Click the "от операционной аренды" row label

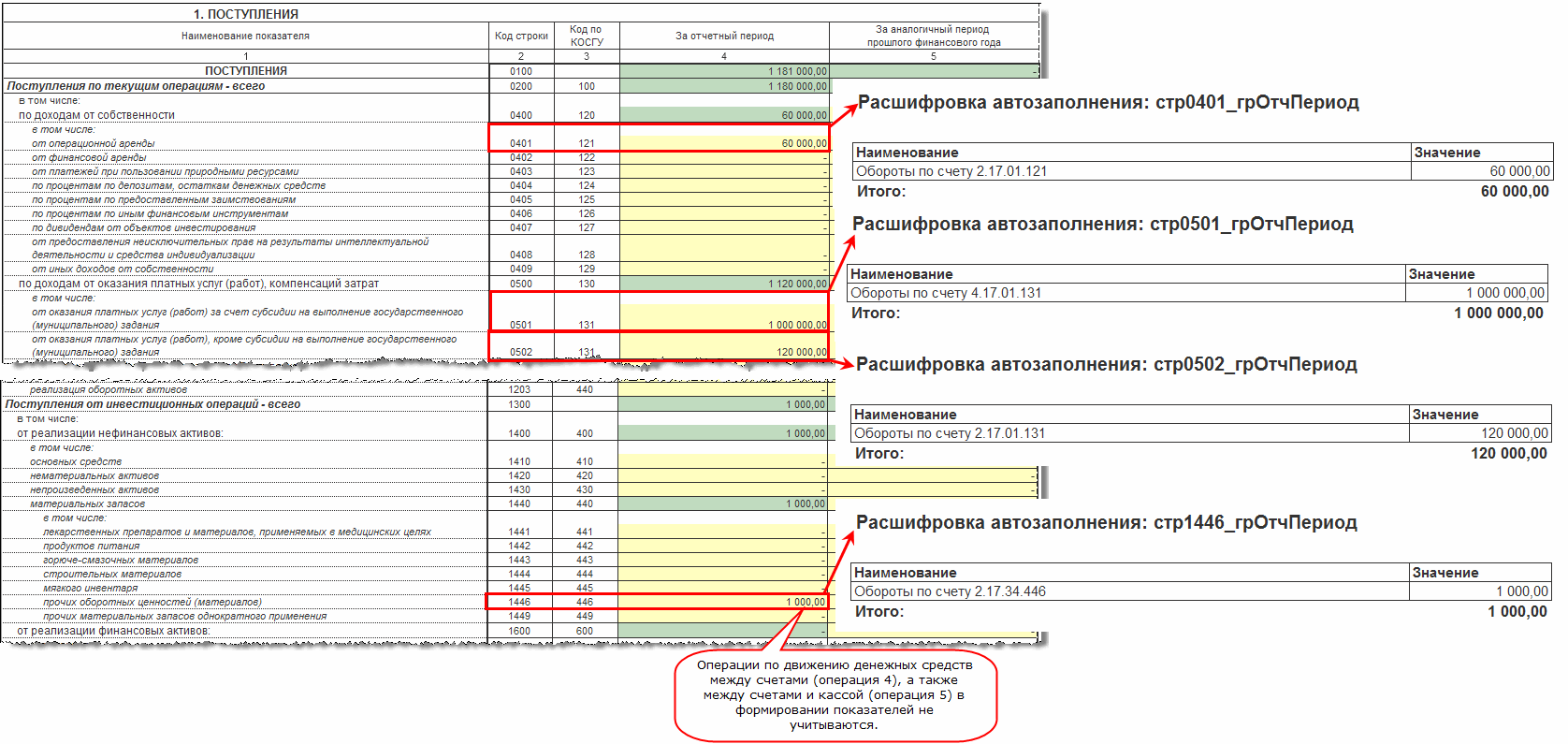pyautogui.click(x=93, y=143)
